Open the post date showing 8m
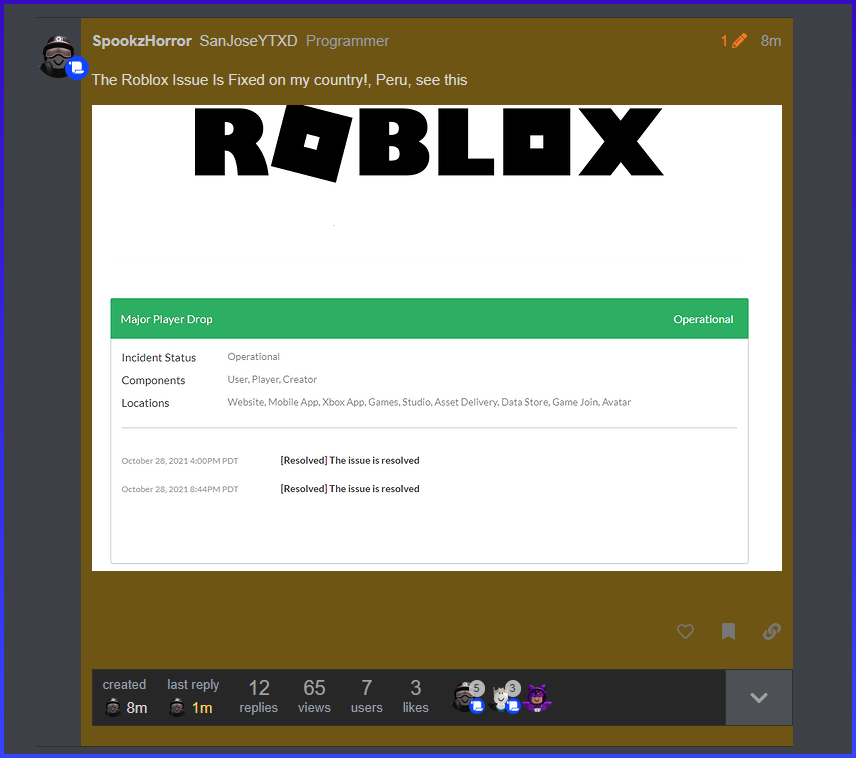Image resolution: width=856 pixels, height=758 pixels. tap(771, 41)
